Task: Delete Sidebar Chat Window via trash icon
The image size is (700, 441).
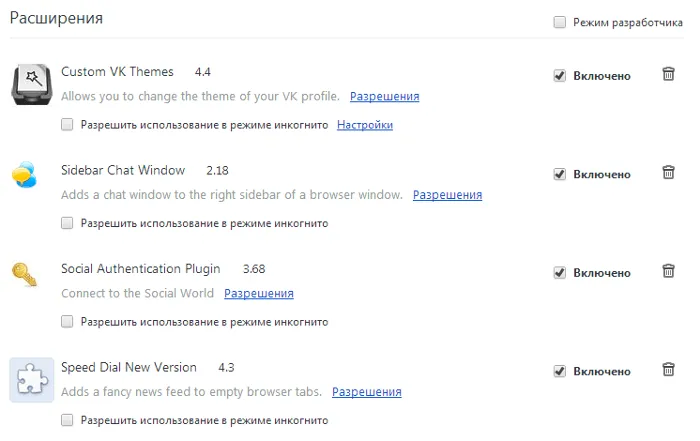Action: click(668, 172)
